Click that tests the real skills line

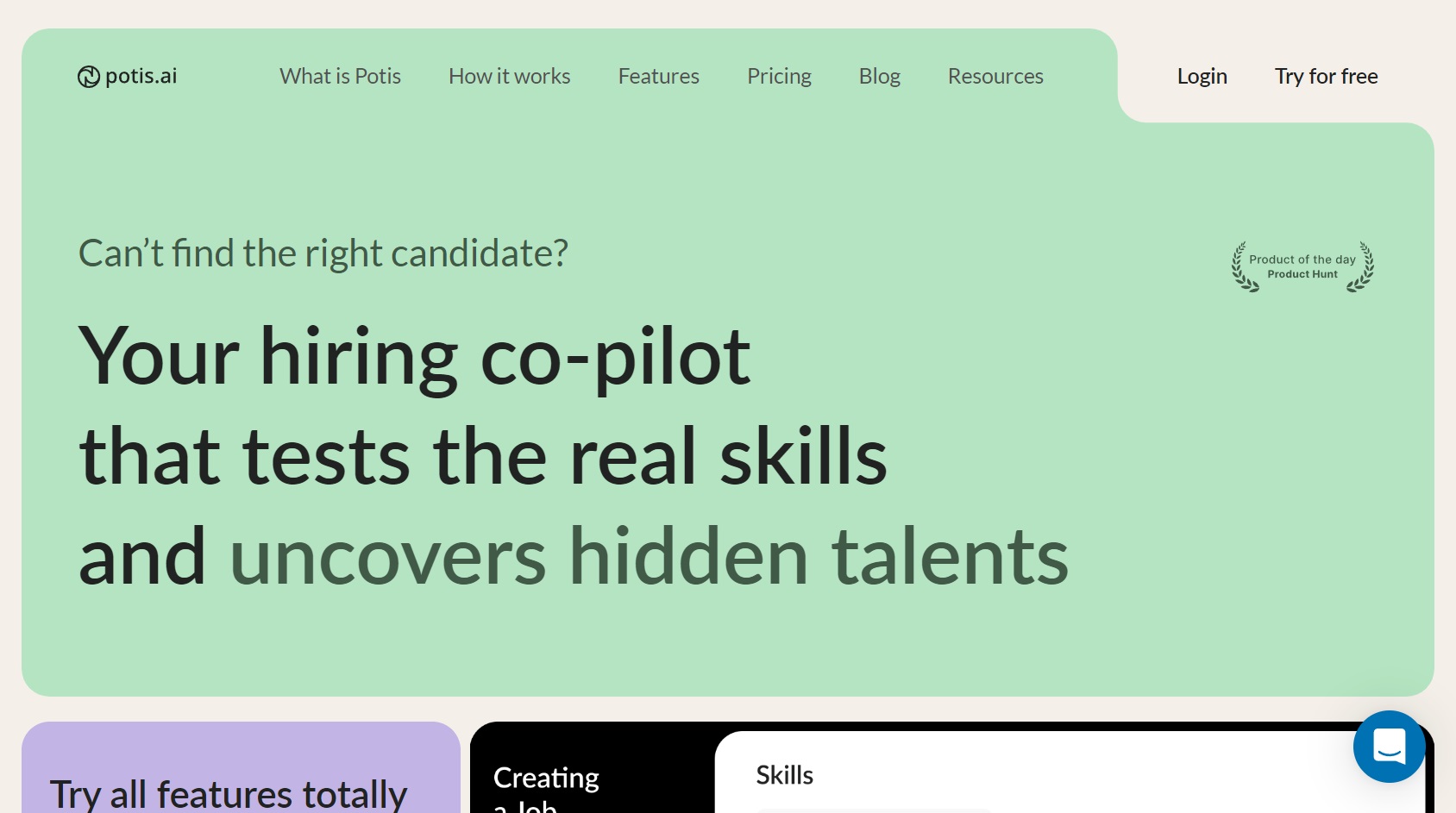pos(483,457)
